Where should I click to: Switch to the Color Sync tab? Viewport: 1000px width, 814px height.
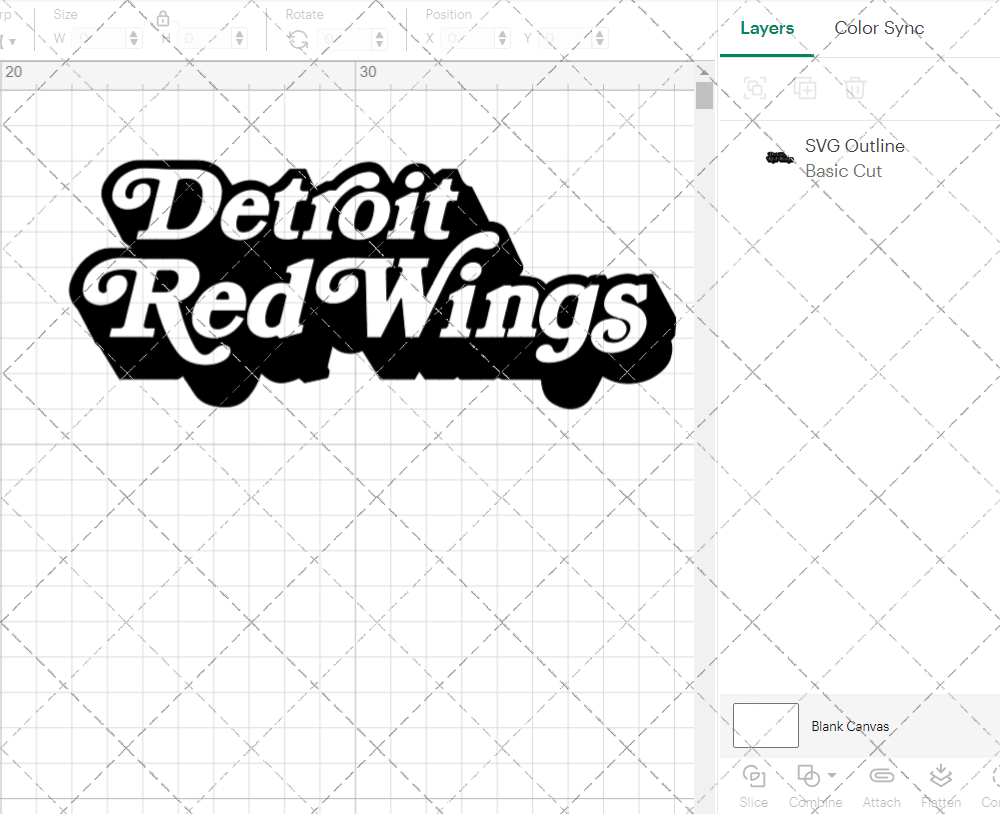coord(879,28)
